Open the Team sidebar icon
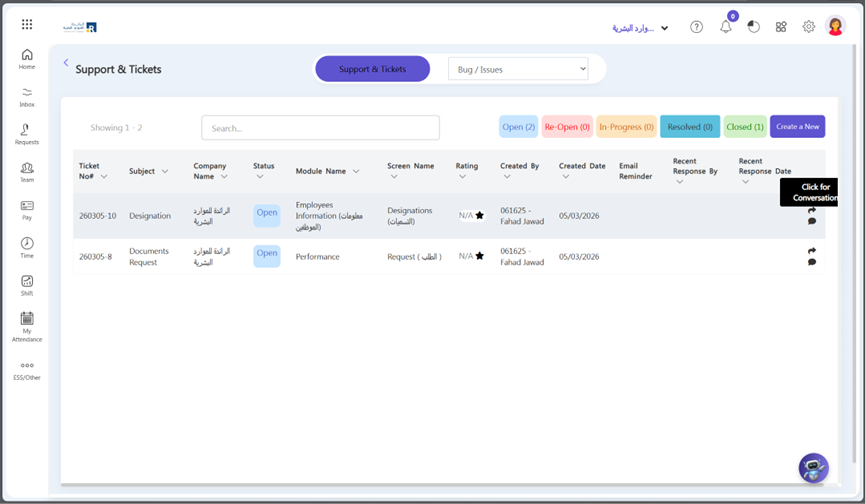This screenshot has height=504, width=865. (x=27, y=172)
